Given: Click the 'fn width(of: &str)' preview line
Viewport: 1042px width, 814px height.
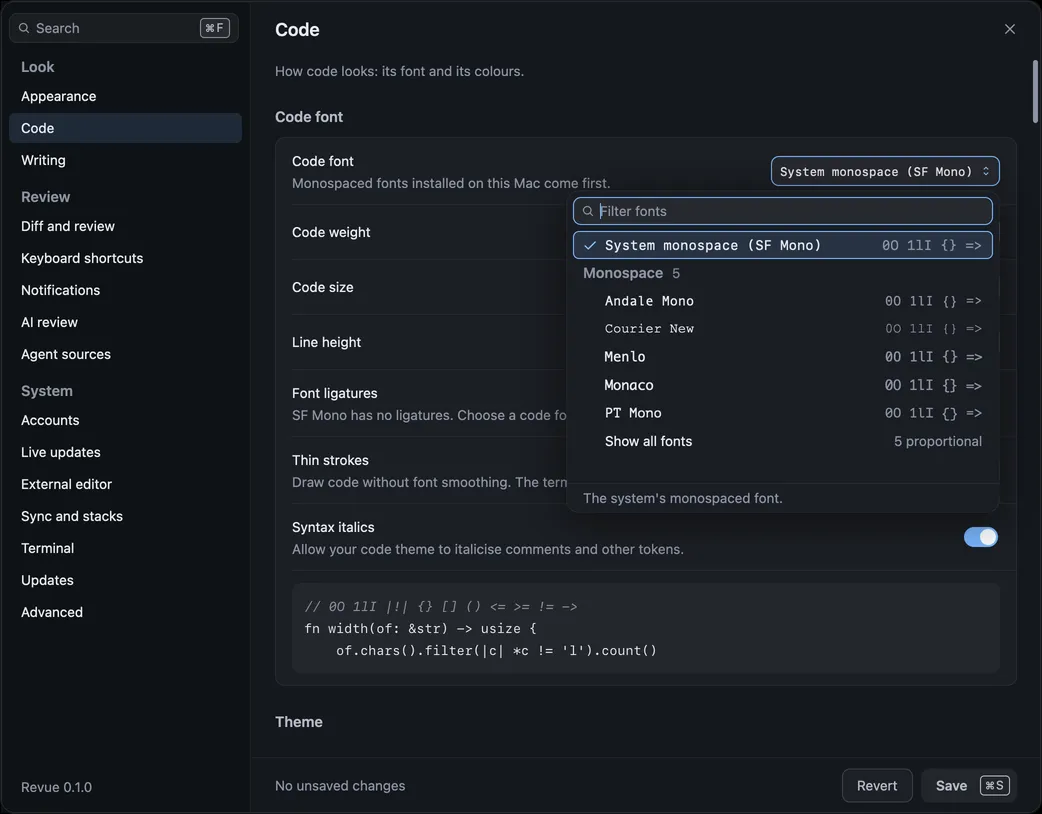Looking at the screenshot, I should pyautogui.click(x=420, y=629).
